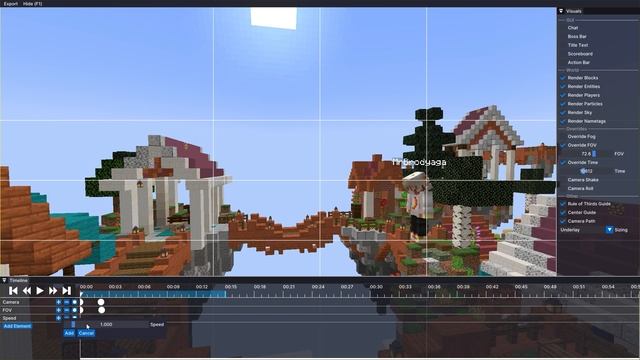The width and height of the screenshot is (640, 360).
Task: Toggle the Render Particles checkbox
Action: click(562, 104)
